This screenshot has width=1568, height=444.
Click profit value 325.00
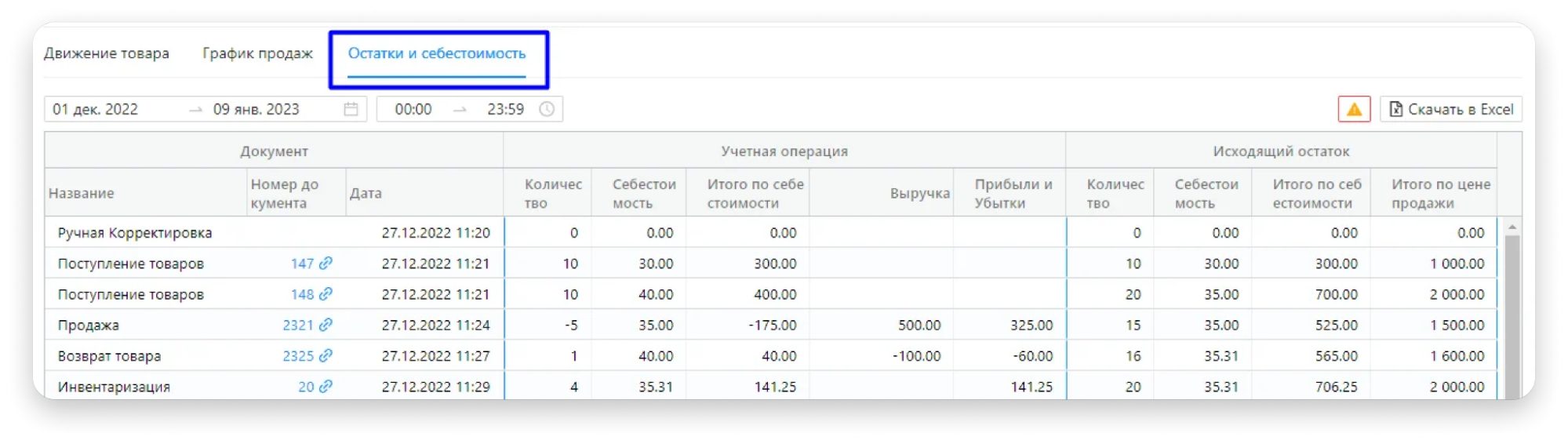[x=1031, y=325]
